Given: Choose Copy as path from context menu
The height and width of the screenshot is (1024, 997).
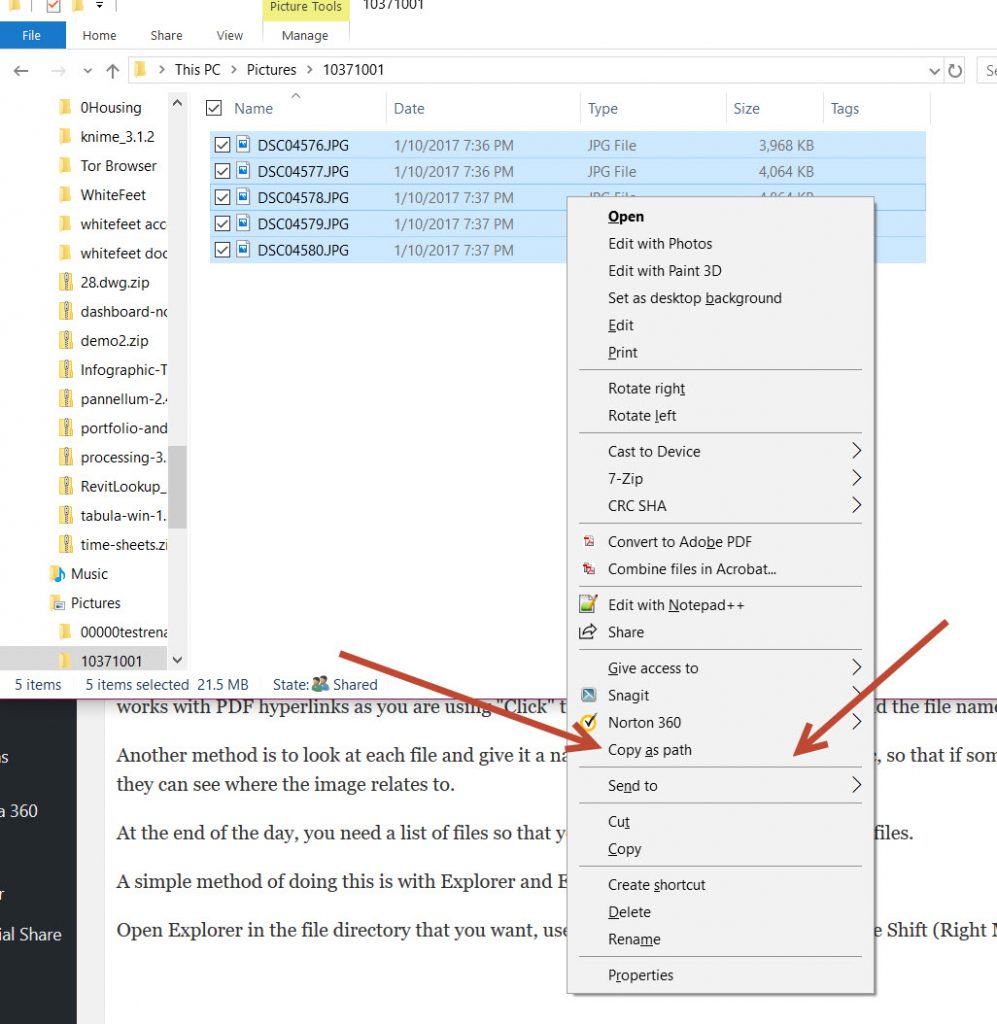Looking at the screenshot, I should (x=650, y=750).
